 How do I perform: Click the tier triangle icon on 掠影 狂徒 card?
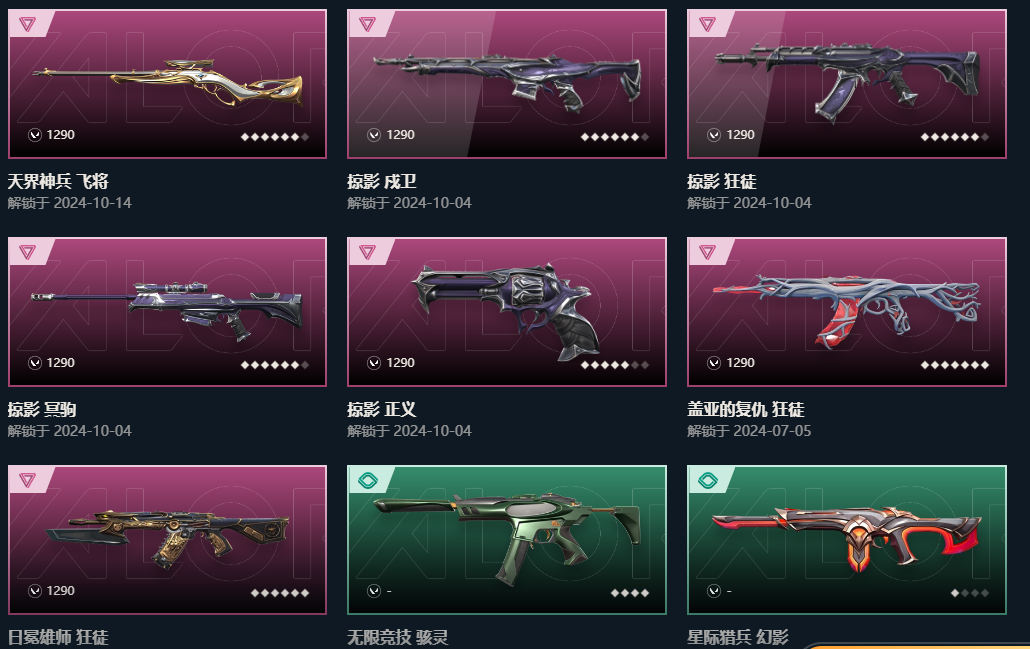coord(707,24)
